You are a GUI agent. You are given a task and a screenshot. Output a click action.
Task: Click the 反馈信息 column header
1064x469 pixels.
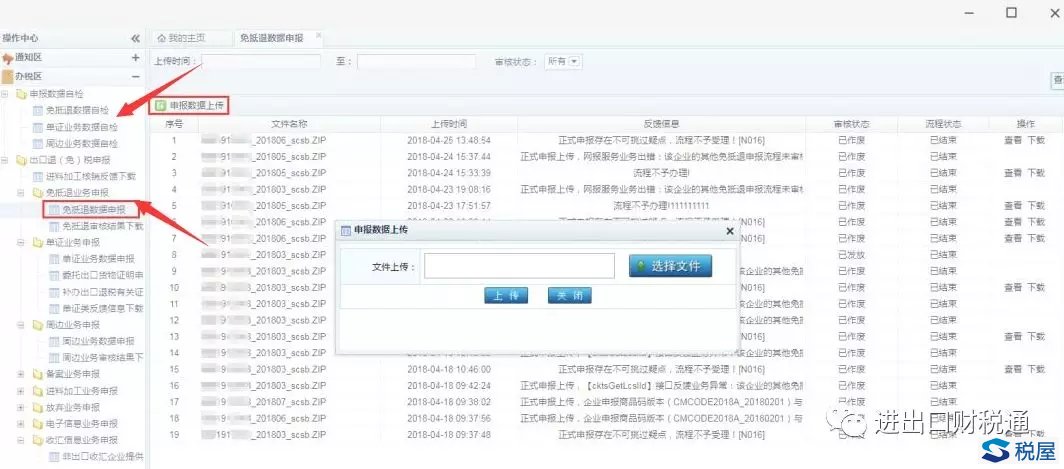point(662,124)
